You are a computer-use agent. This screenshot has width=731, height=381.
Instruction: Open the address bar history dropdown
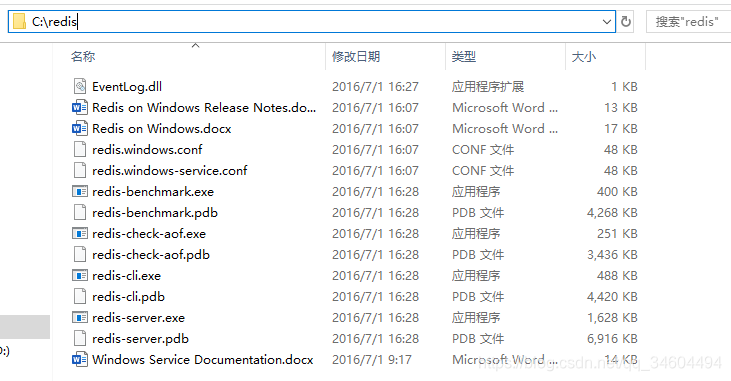click(x=607, y=21)
